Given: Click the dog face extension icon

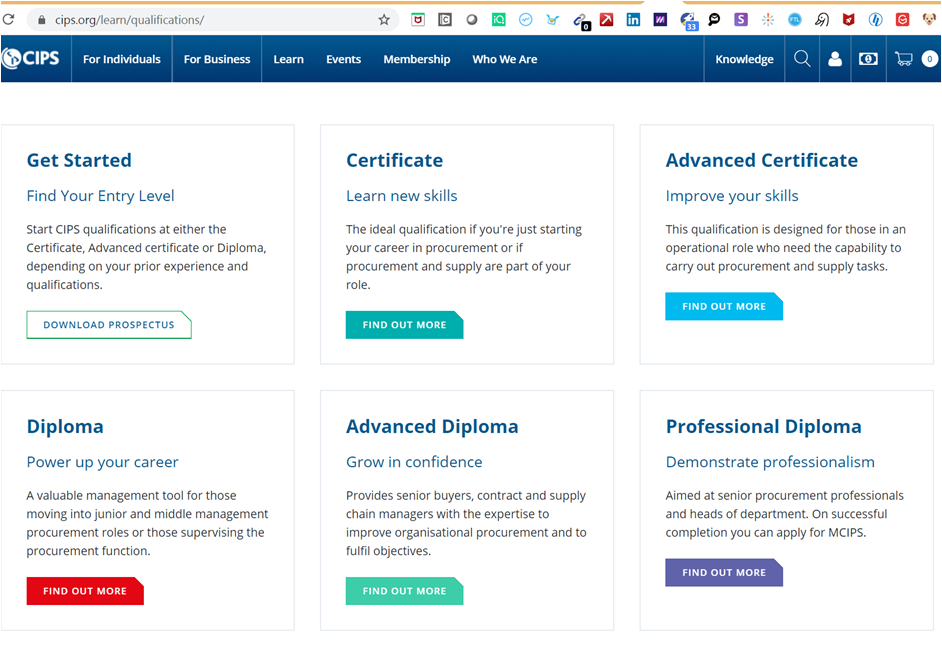Looking at the screenshot, I should [x=929, y=19].
